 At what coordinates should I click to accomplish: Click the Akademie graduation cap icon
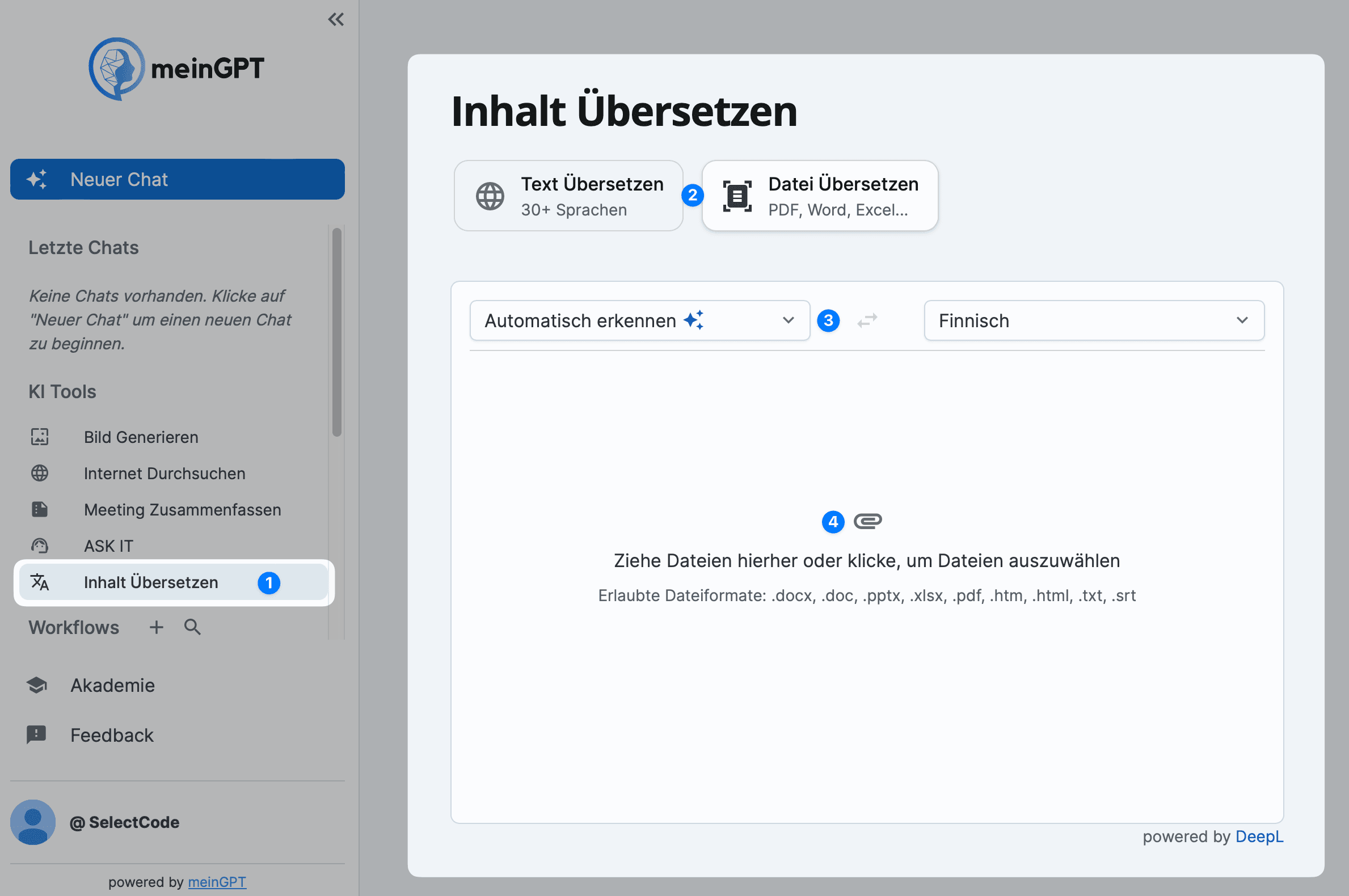[x=35, y=685]
